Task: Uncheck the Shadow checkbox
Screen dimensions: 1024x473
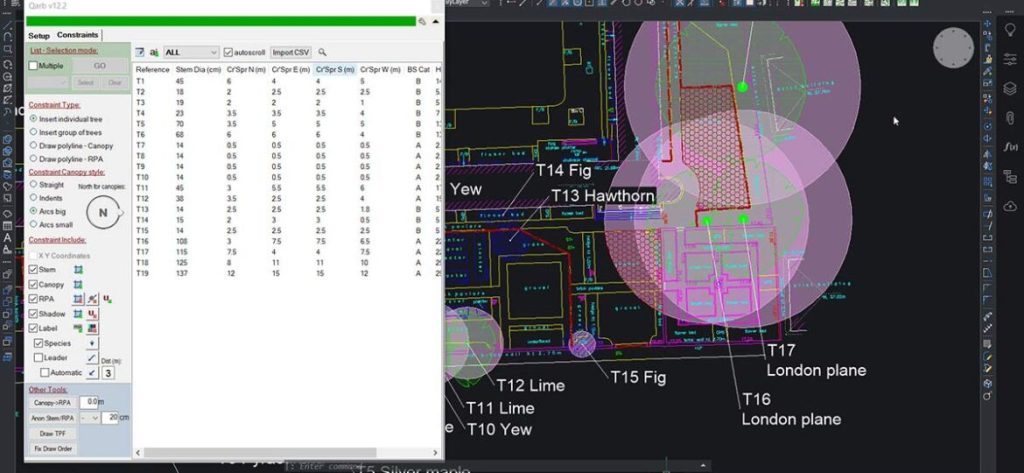Action: [33, 314]
